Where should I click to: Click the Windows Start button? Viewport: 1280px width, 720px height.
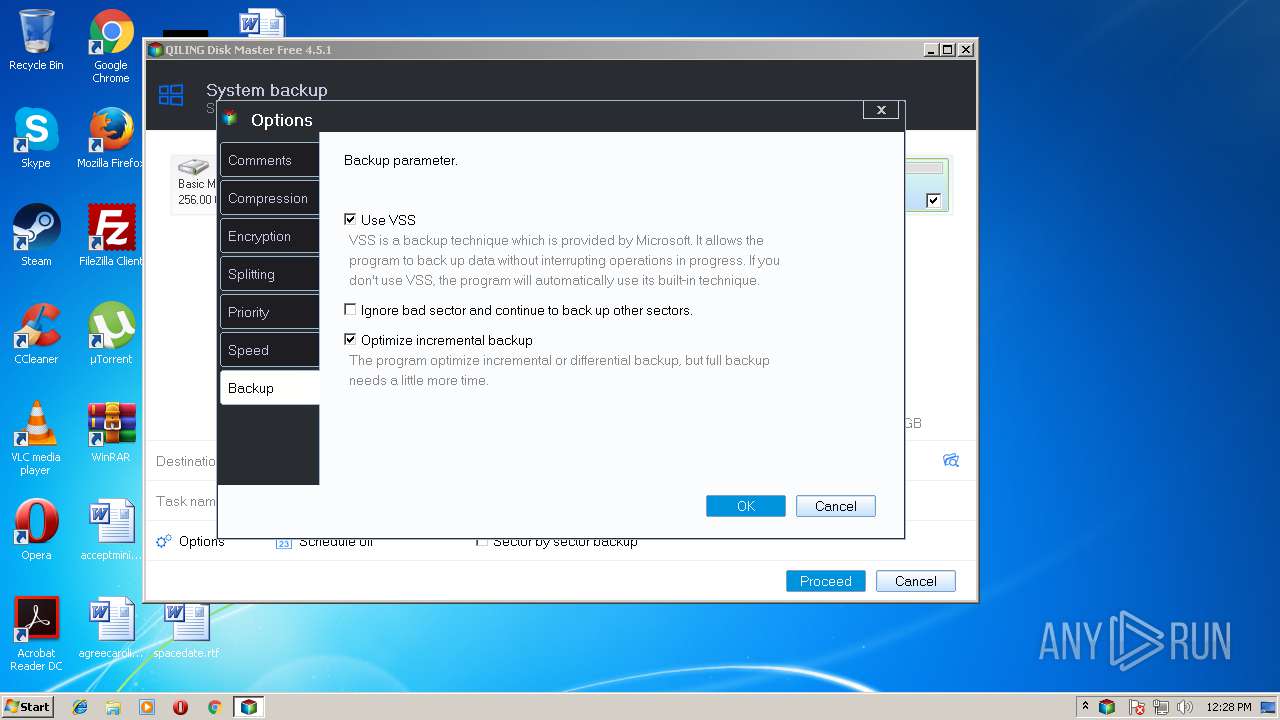click(x=27, y=706)
